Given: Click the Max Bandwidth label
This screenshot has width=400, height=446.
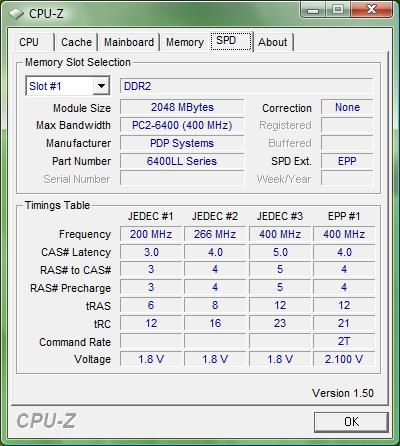Looking at the screenshot, I should 73,125.
